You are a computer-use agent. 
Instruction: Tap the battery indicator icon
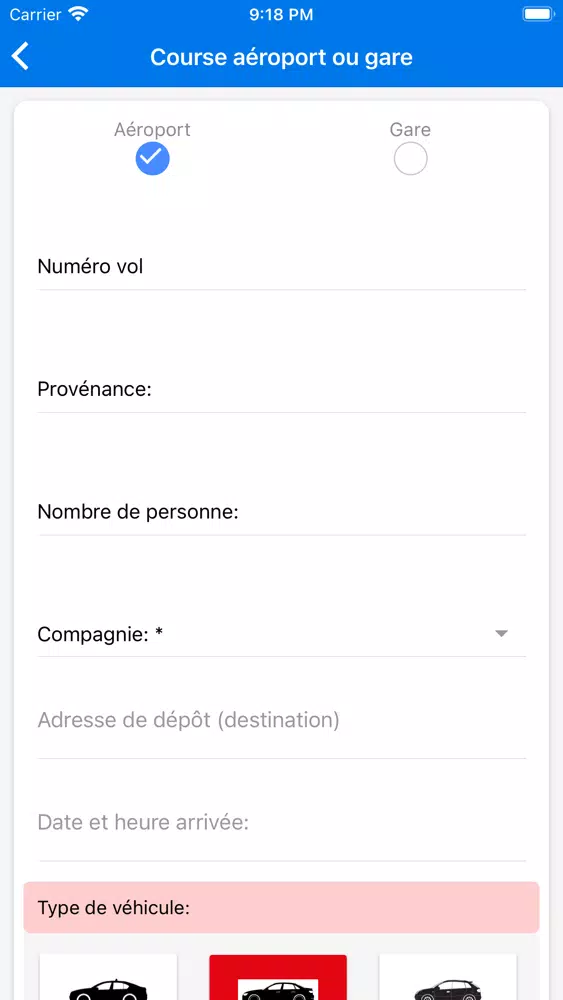pos(539,14)
